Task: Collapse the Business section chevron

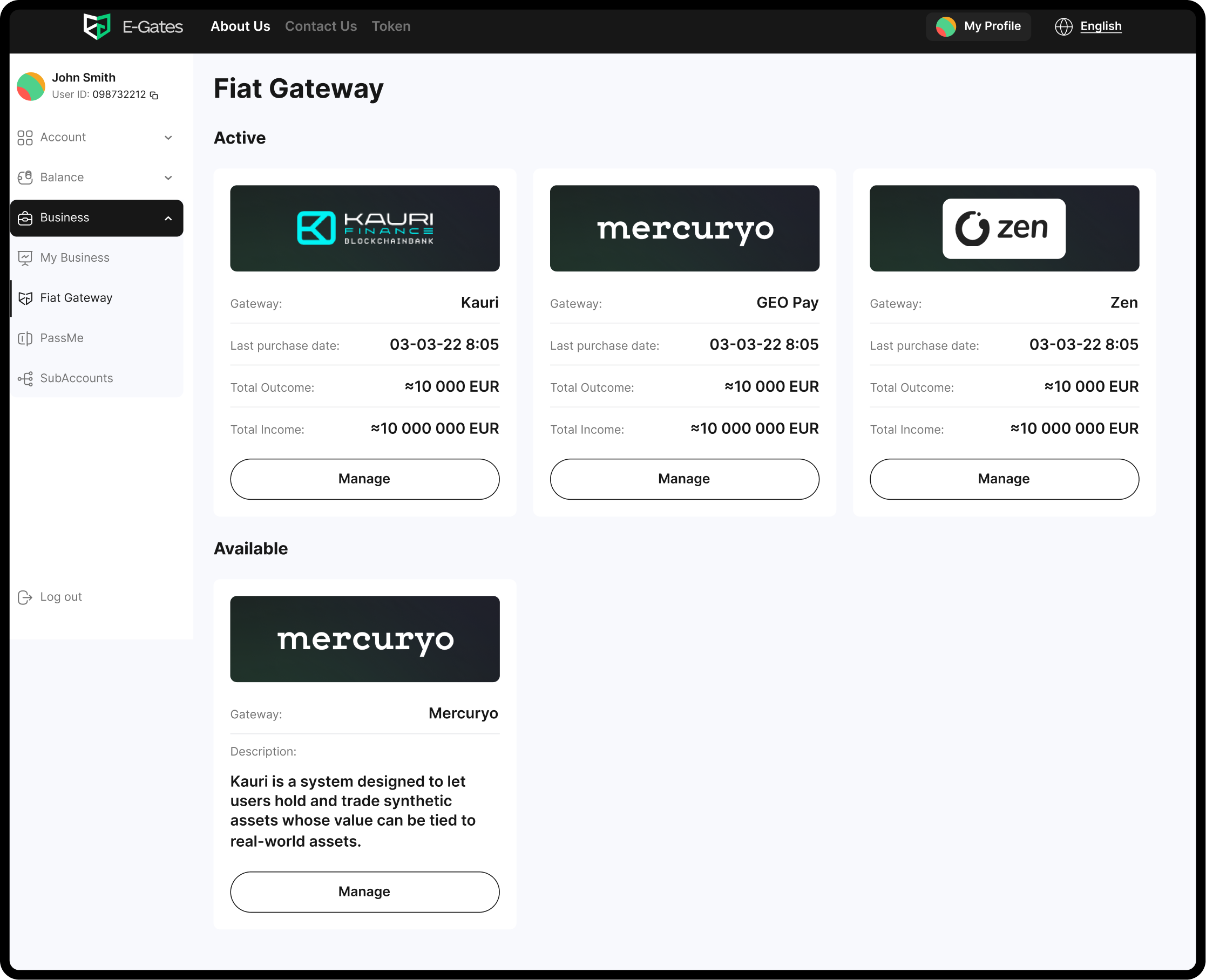Action: [x=168, y=218]
